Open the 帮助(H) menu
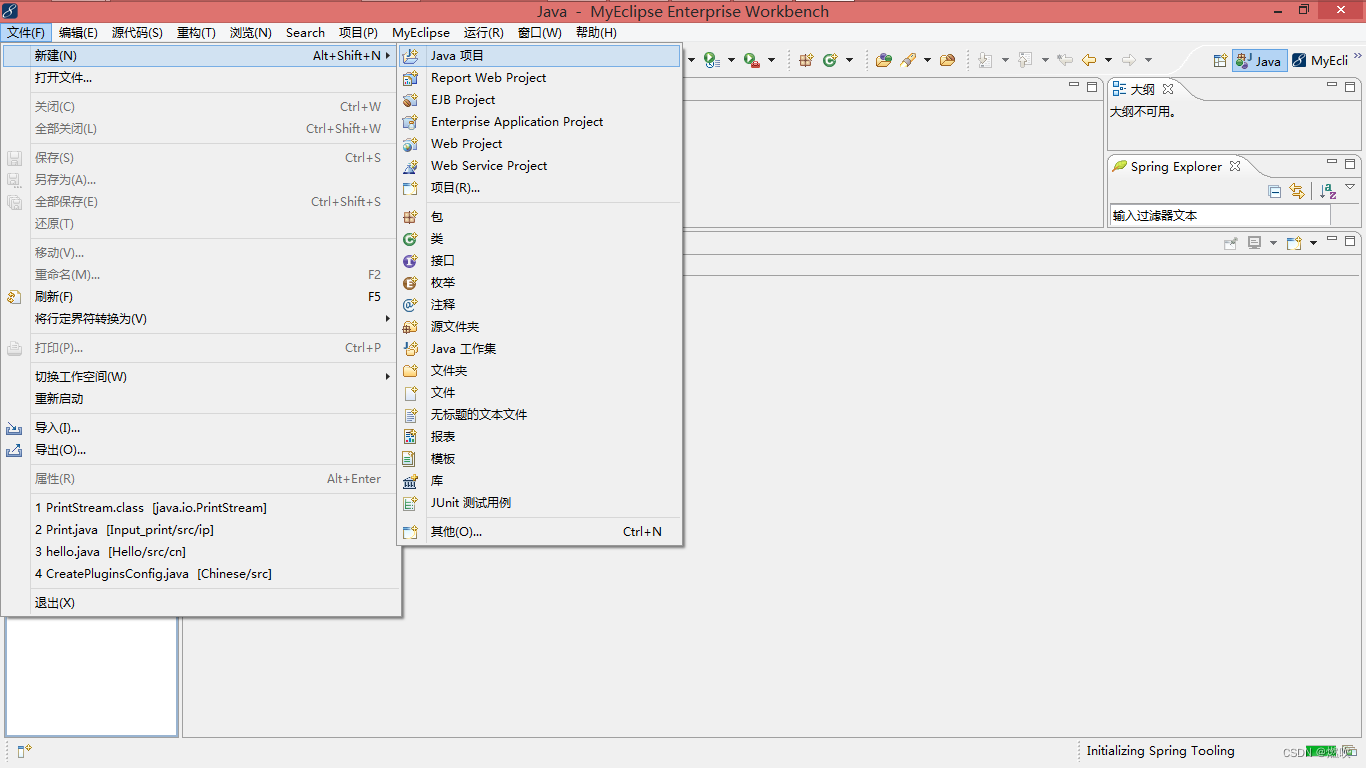This screenshot has height=768, width=1366. coord(596,33)
